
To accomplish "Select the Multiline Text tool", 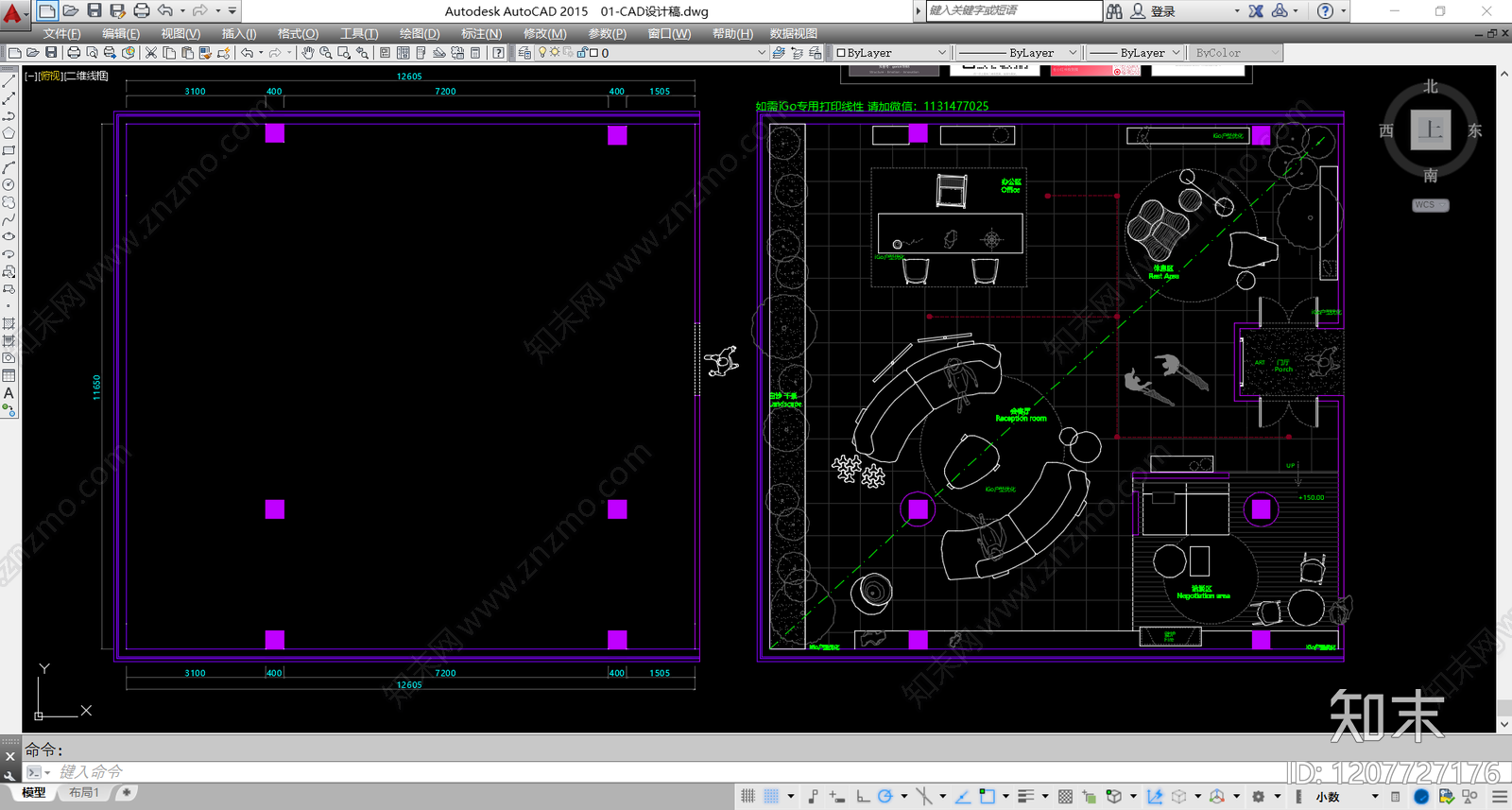I will coord(9,392).
